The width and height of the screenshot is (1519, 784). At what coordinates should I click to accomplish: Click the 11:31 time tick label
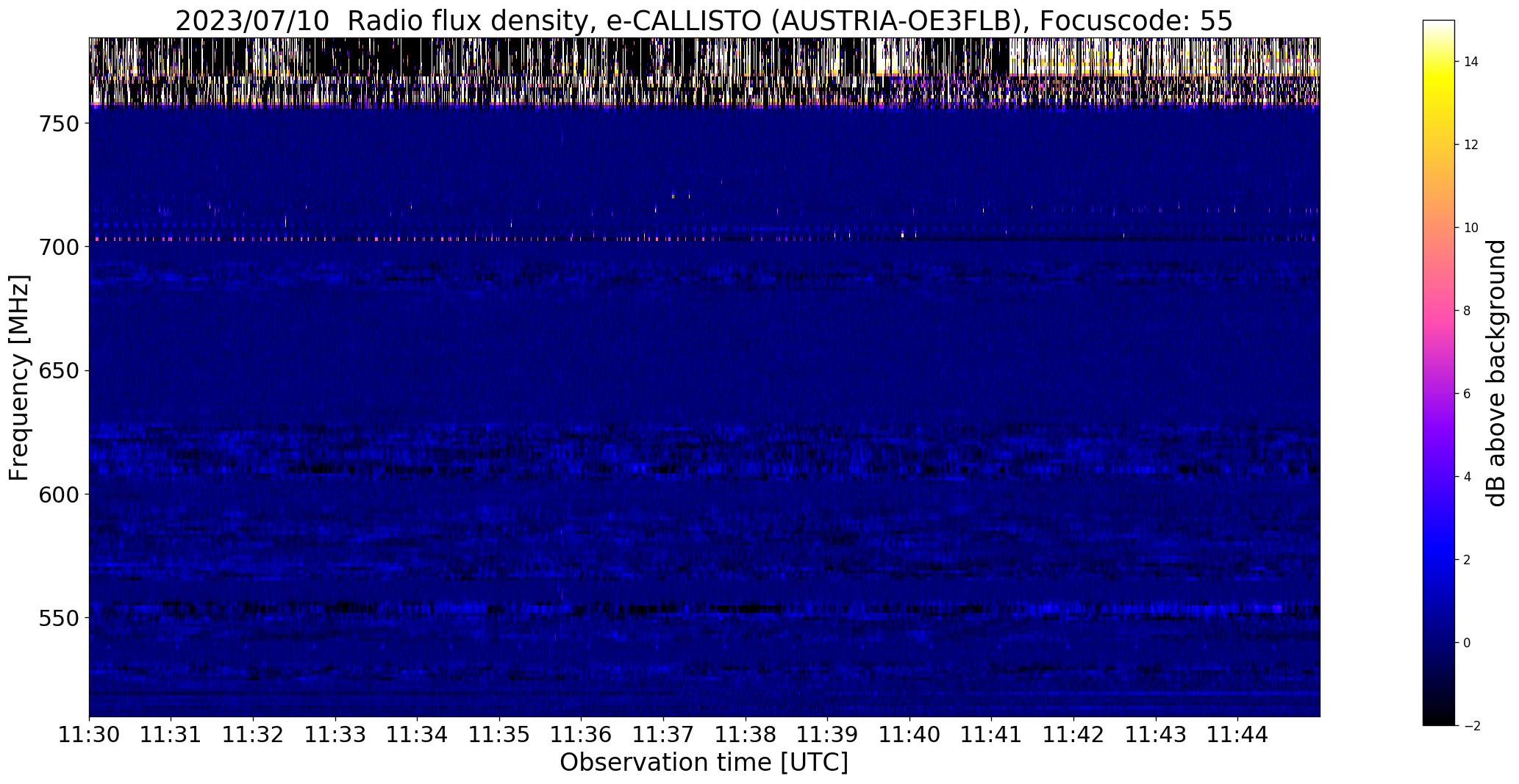pyautogui.click(x=171, y=735)
